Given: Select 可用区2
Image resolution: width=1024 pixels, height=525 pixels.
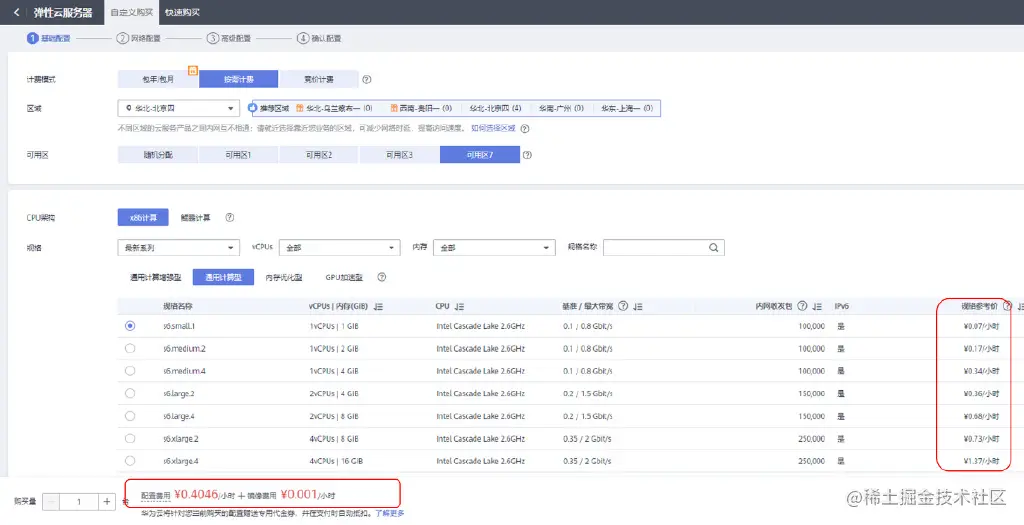Looking at the screenshot, I should tap(319, 155).
